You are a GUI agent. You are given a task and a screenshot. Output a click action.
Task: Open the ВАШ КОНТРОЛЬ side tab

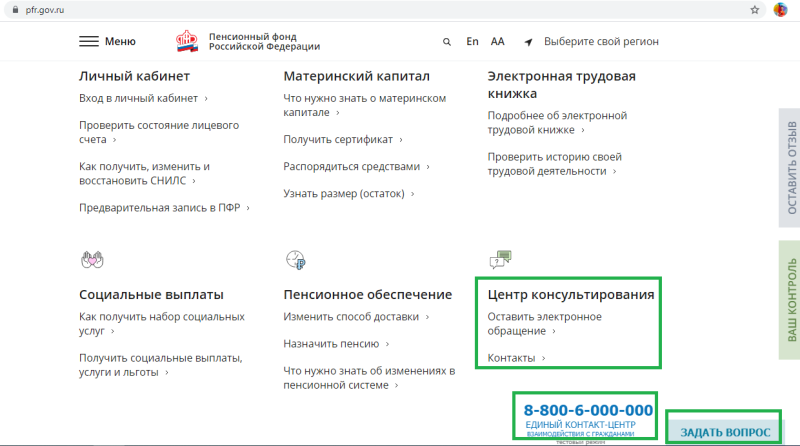point(790,300)
